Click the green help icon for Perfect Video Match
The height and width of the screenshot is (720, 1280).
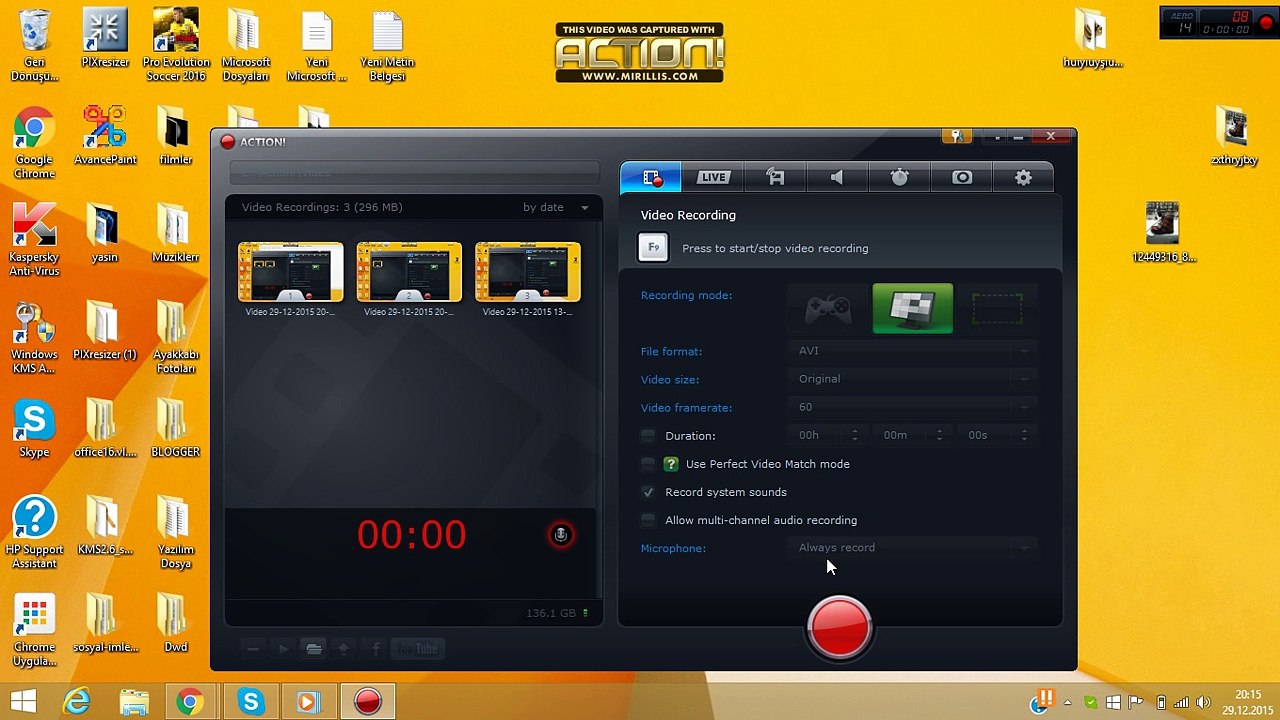pyautogui.click(x=671, y=464)
